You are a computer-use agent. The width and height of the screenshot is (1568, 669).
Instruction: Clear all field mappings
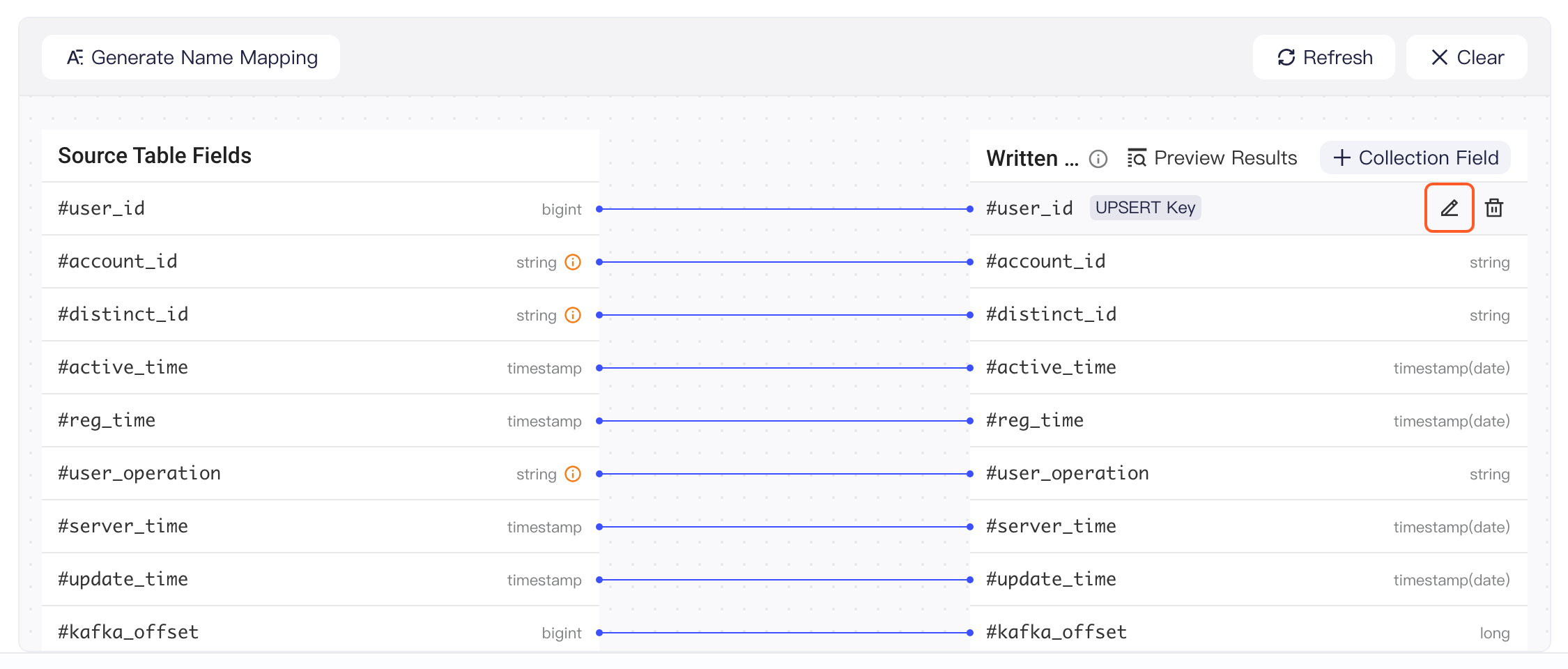(x=1467, y=57)
